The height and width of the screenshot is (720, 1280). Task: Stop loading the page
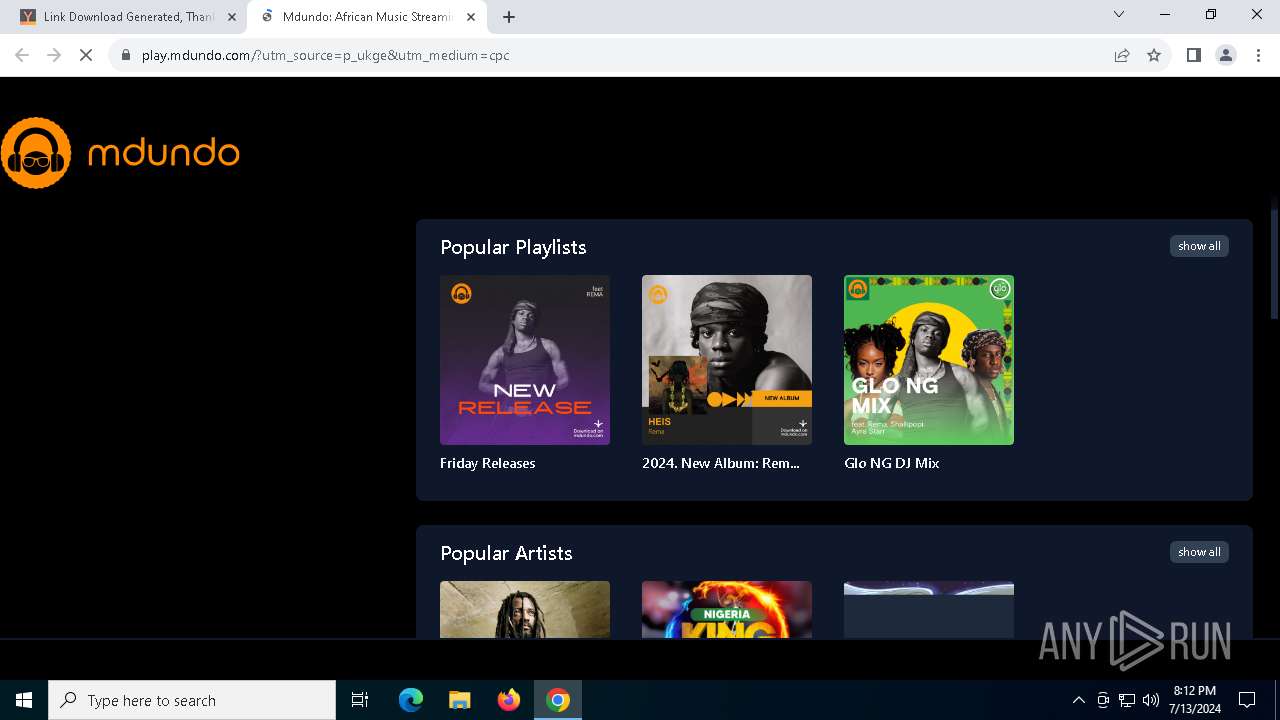point(86,55)
